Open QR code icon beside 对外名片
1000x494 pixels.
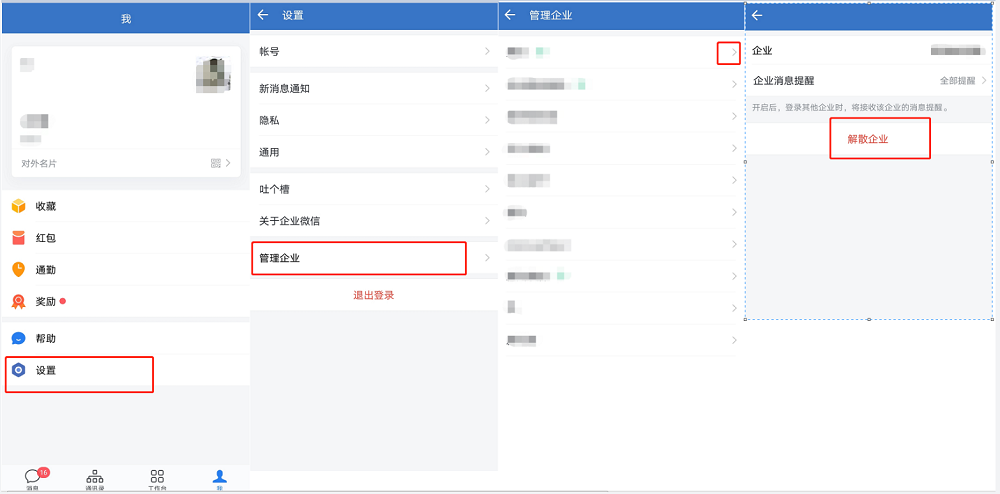(216, 163)
